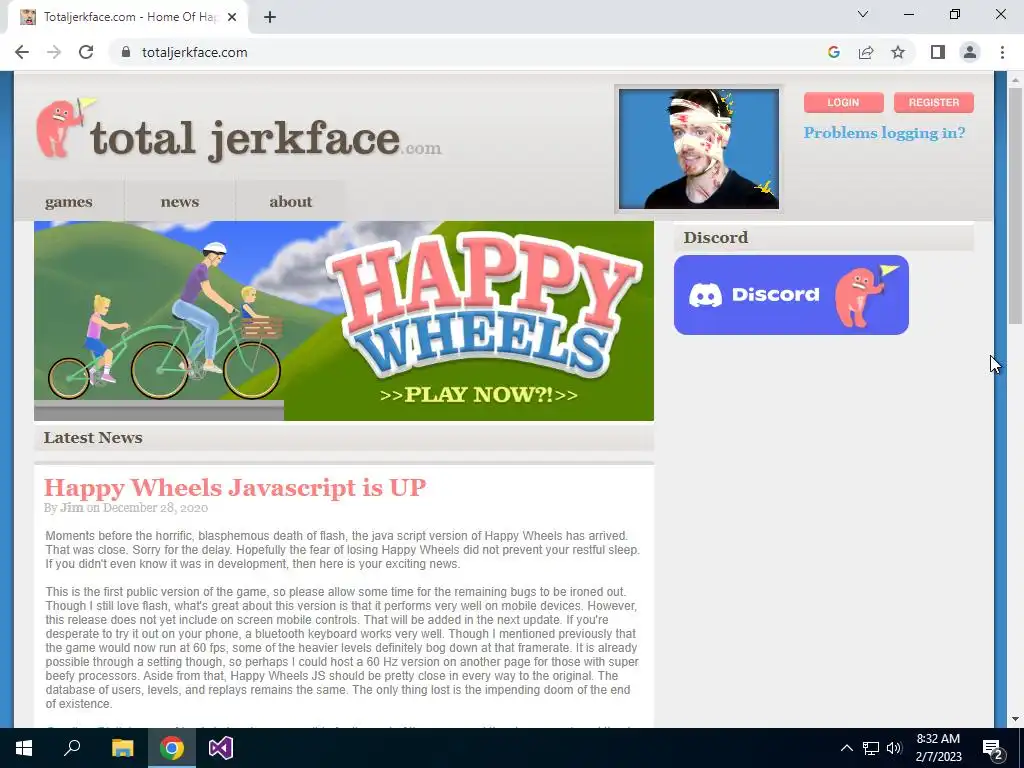The height and width of the screenshot is (768, 1024).
Task: Open the games menu item
Action: (69, 202)
